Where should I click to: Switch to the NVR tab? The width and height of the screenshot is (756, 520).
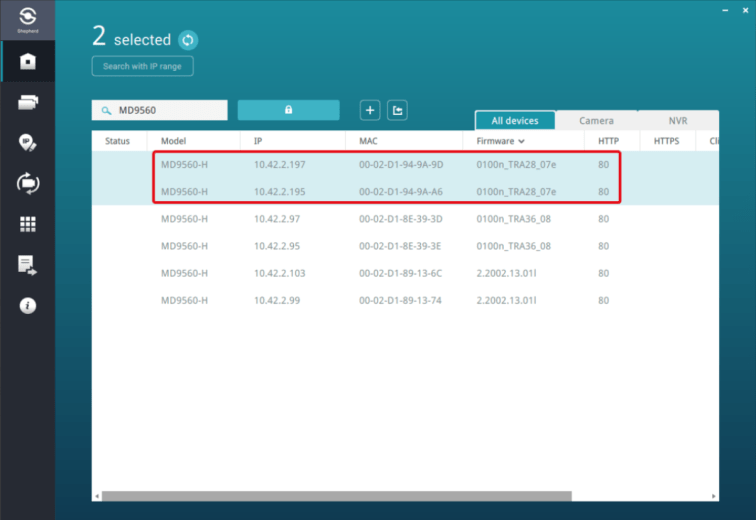click(677, 121)
